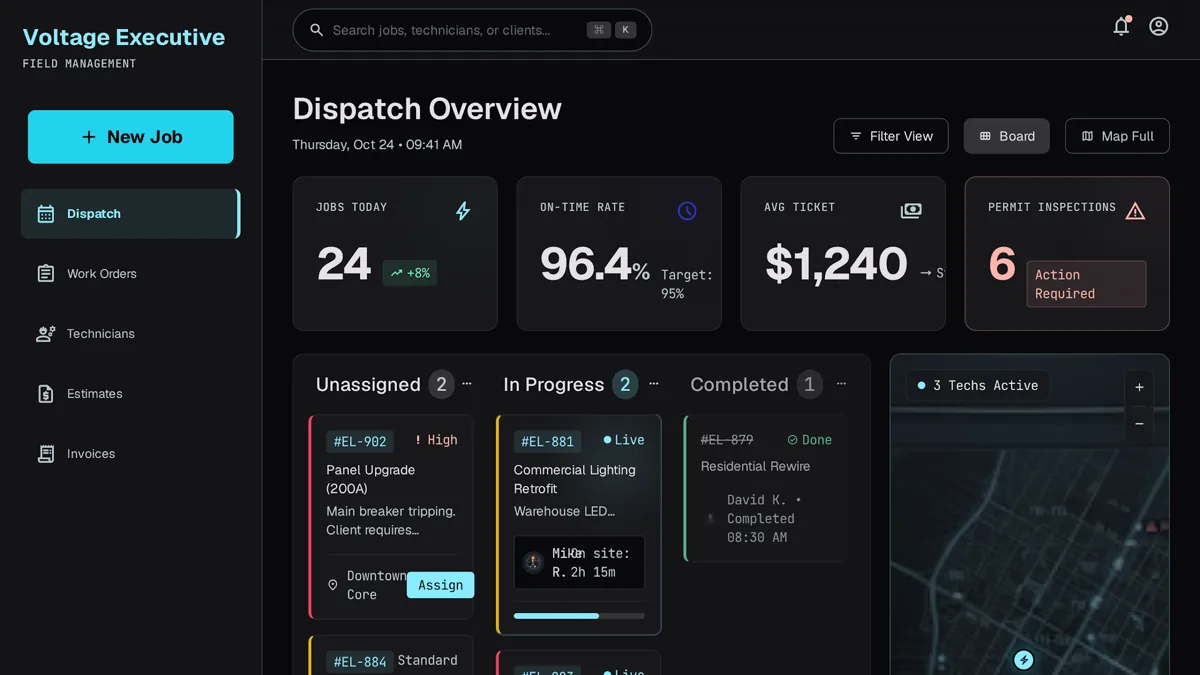
Task: Open job card #EL-884
Action: (391, 655)
